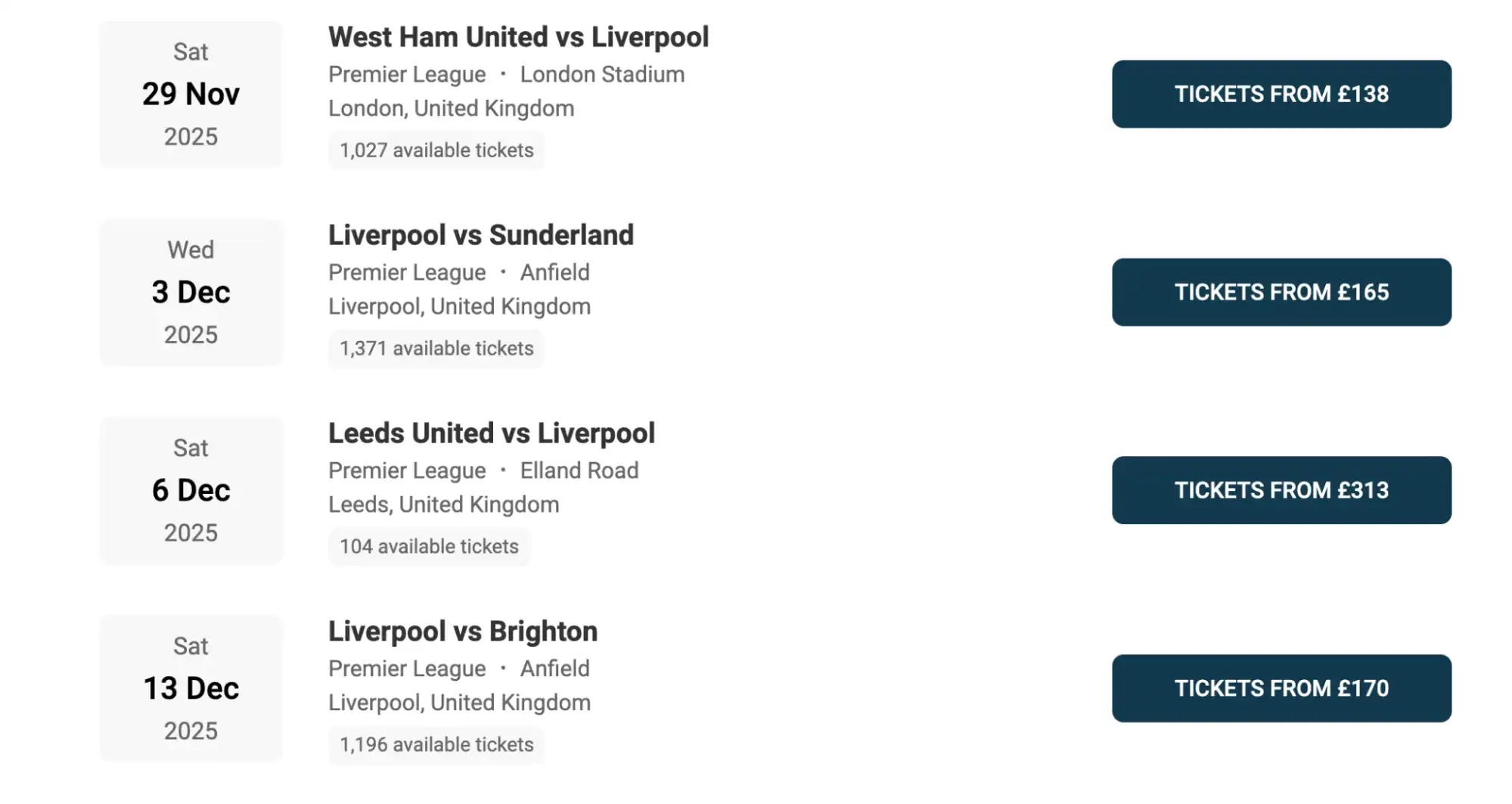The width and height of the screenshot is (1512, 804).
Task: Click the 1,027 available tickets badge
Action: 436,150
